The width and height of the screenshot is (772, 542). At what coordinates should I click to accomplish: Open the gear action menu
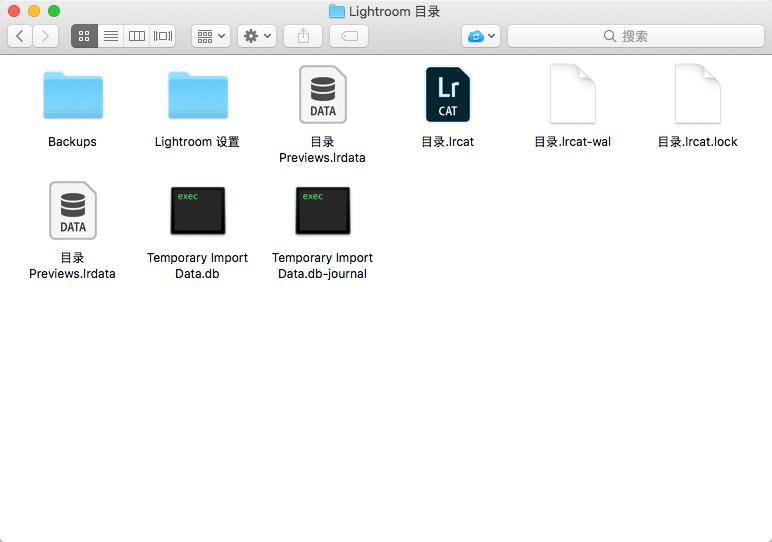pos(257,36)
